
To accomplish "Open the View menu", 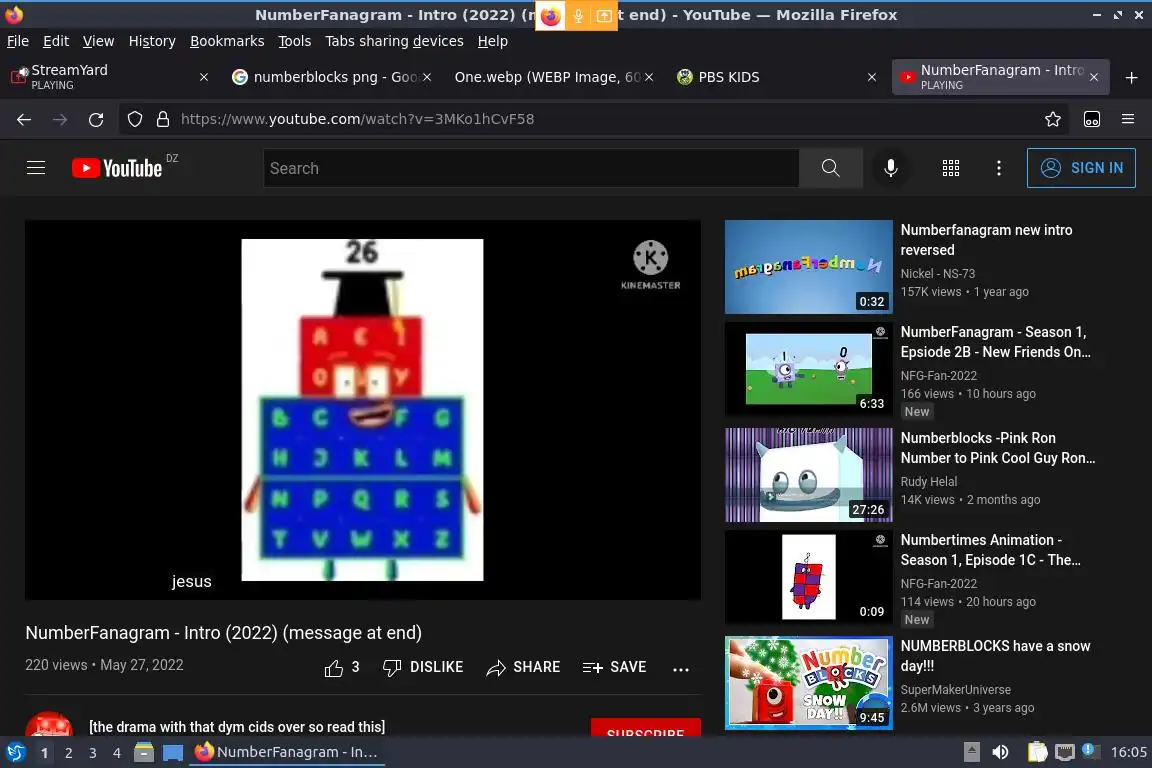I will pos(98,41).
